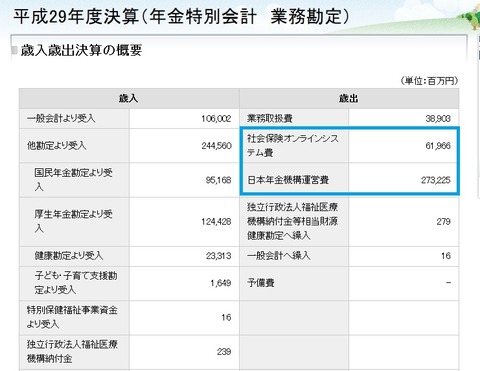Screen dimensions: 480x371
Task: Click the value 279
Action: (x=444, y=222)
